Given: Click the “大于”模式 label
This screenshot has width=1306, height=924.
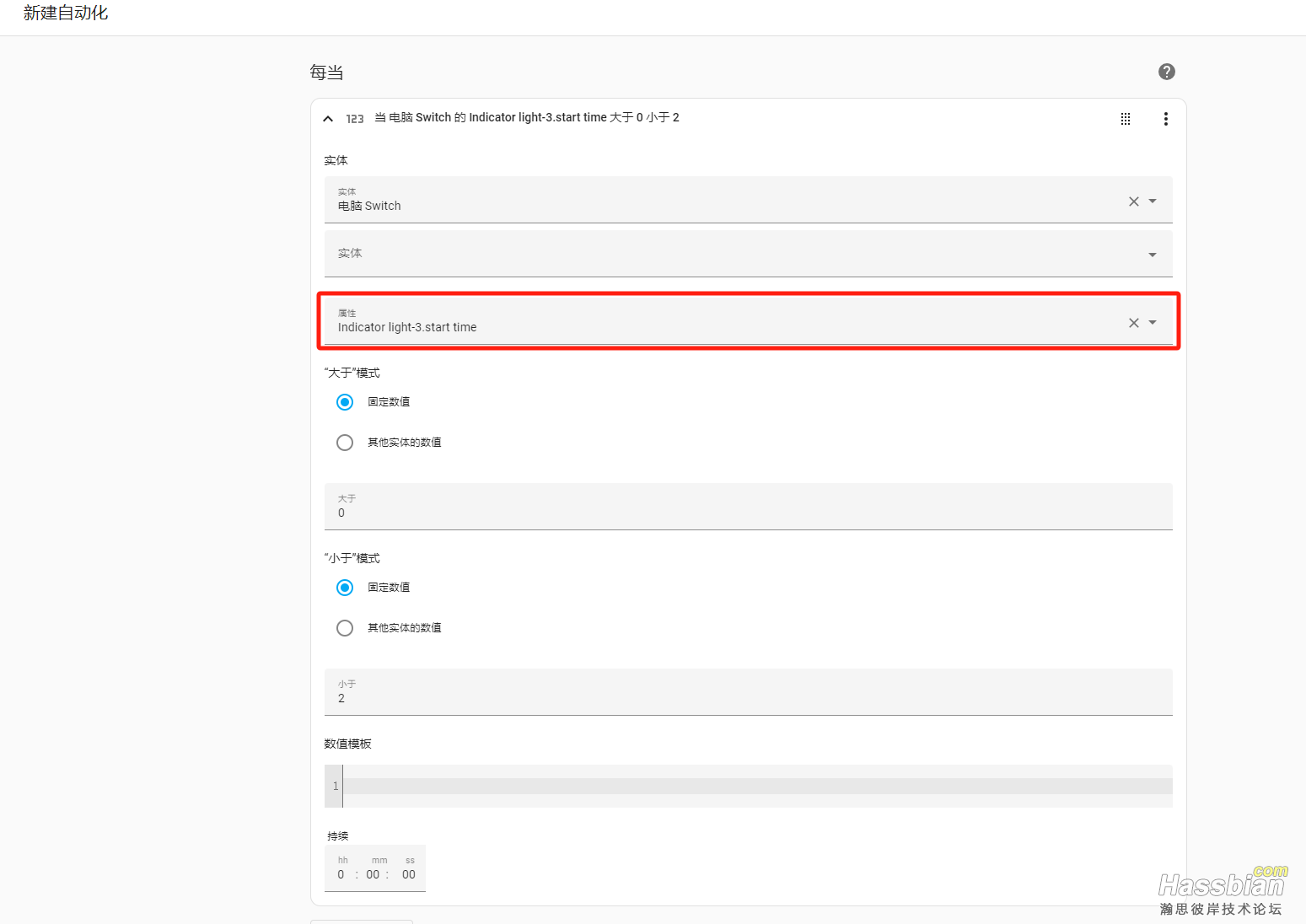Looking at the screenshot, I should pos(352,373).
